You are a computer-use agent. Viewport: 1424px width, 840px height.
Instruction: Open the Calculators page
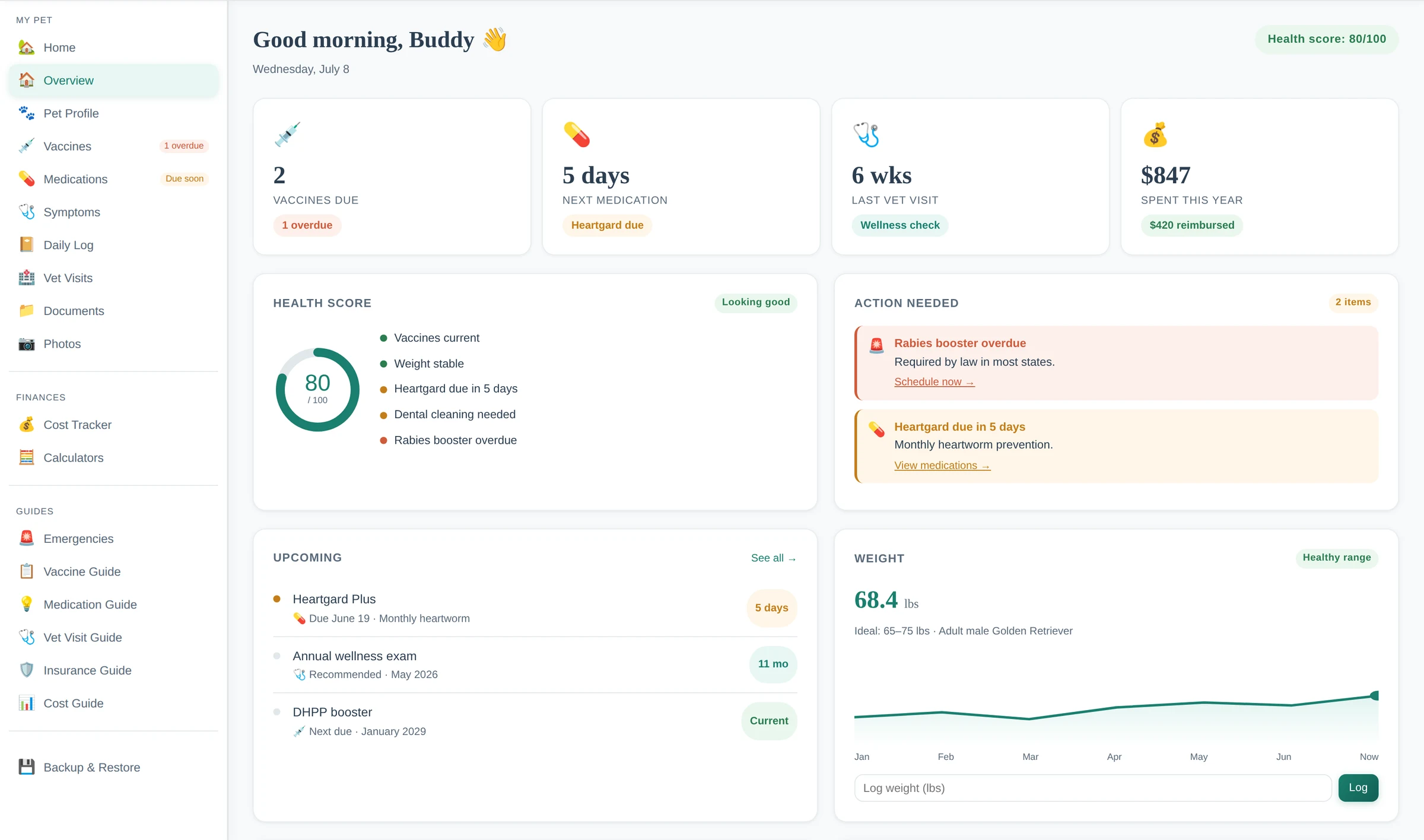[113, 457]
